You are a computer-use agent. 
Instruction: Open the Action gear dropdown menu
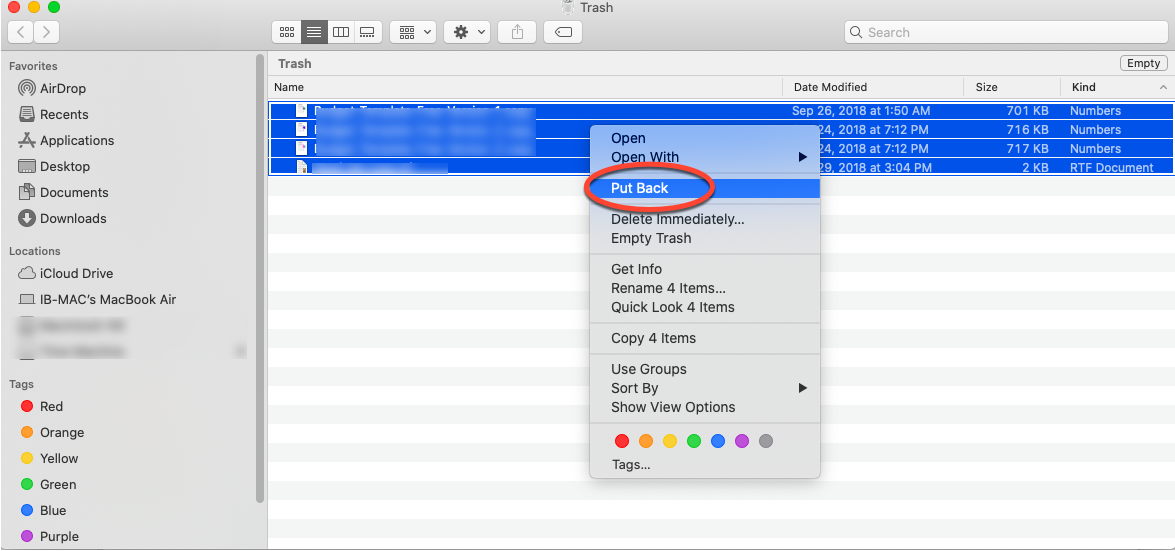[x=468, y=32]
